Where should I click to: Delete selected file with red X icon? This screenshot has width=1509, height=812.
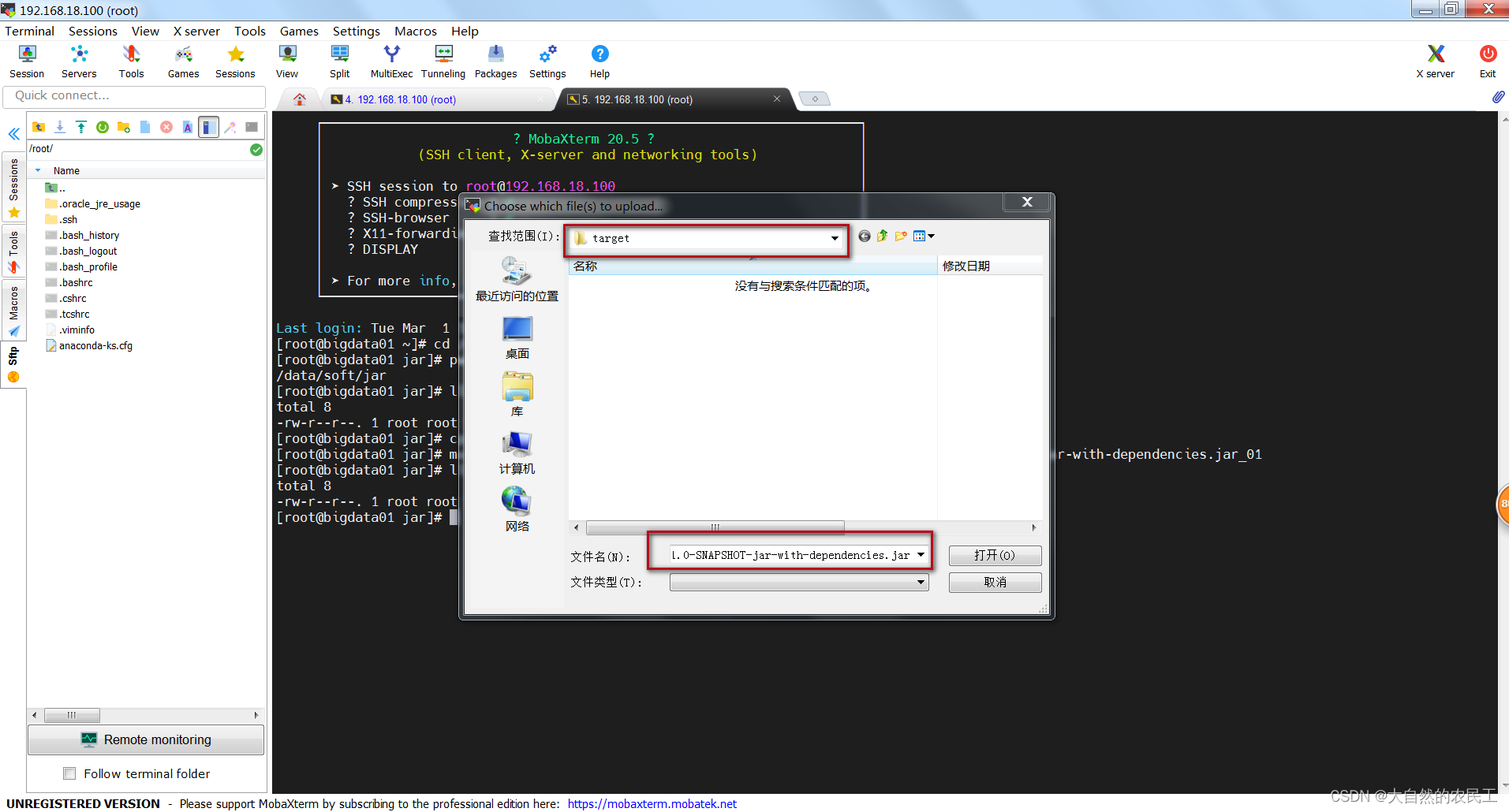(166, 127)
